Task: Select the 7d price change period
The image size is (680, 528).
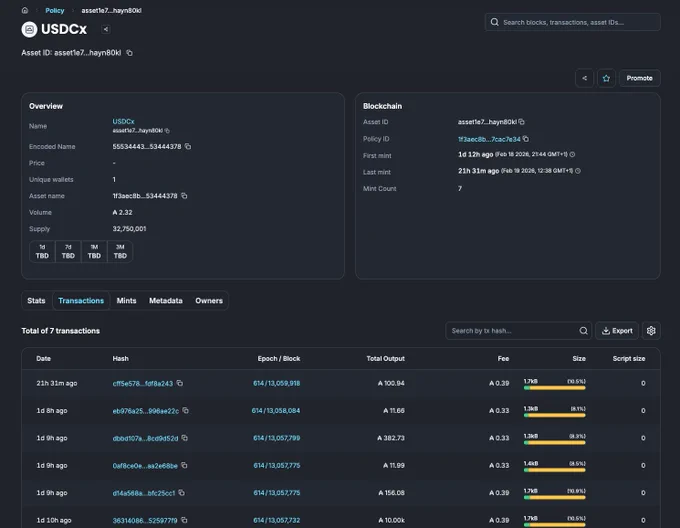Action: click(x=68, y=251)
